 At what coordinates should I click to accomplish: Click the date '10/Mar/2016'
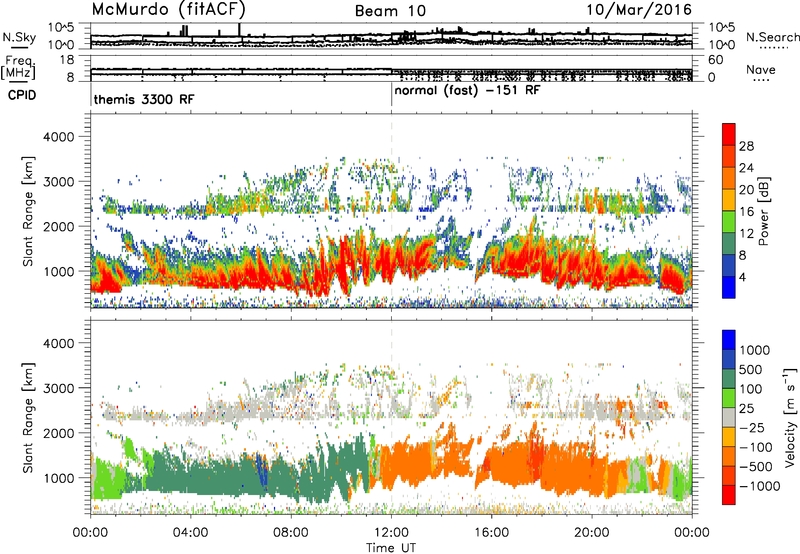639,10
